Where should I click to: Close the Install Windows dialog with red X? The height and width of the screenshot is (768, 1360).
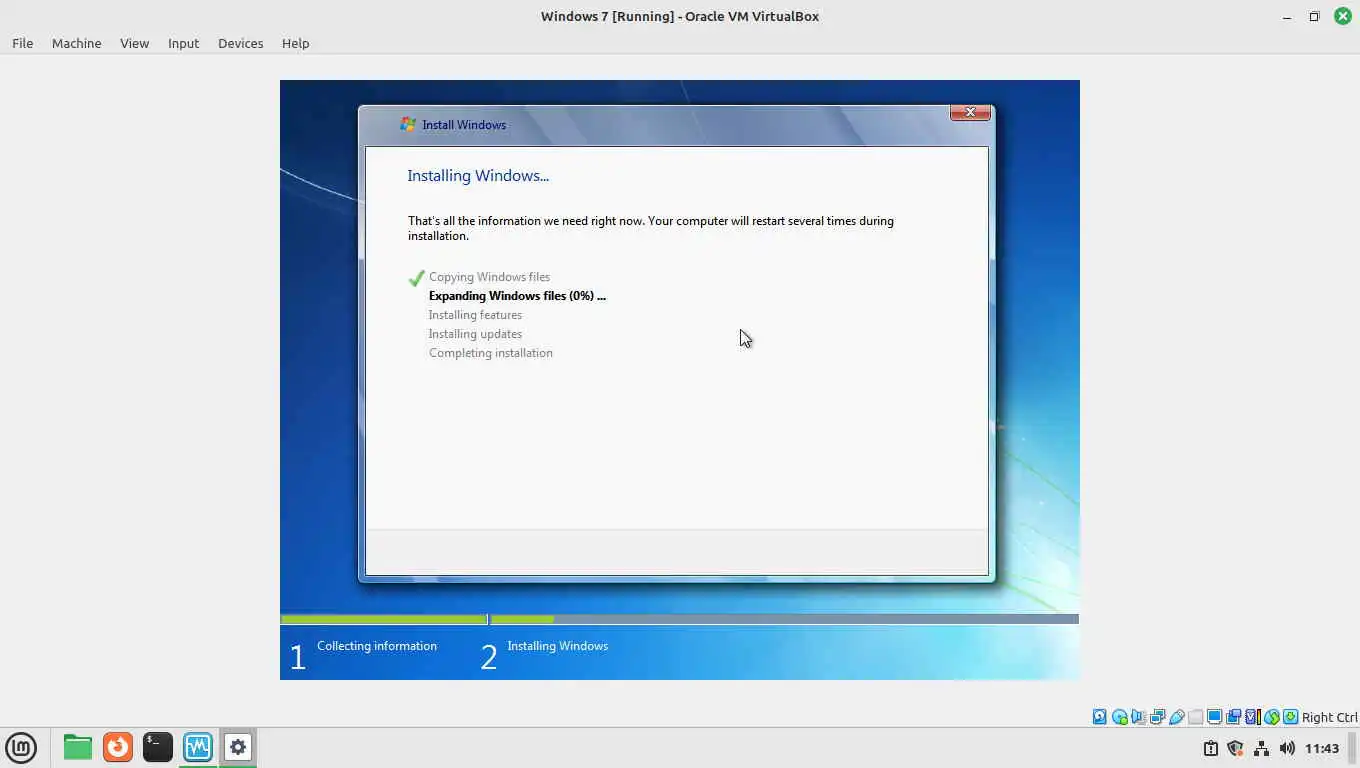[970, 112]
